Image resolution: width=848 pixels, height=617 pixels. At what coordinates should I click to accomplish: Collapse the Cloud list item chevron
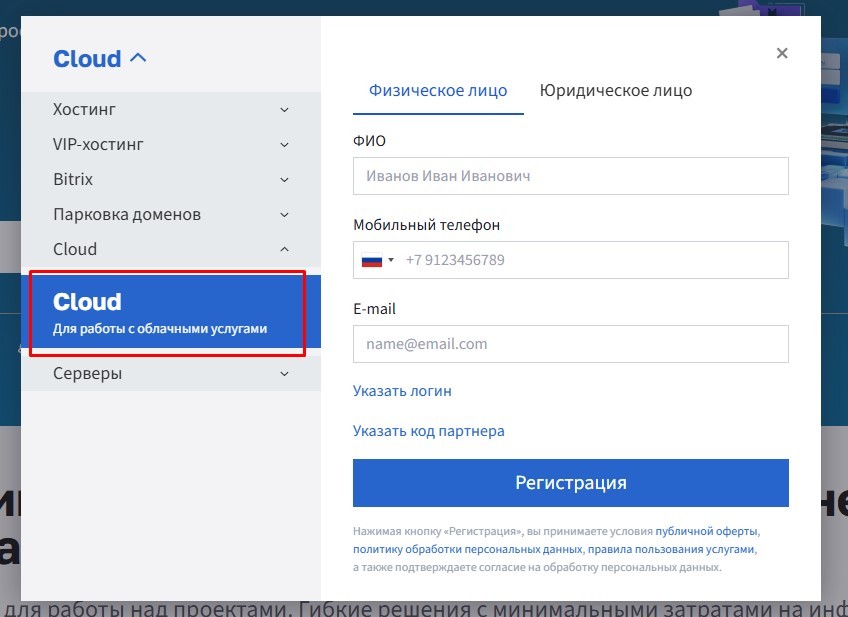tap(284, 249)
